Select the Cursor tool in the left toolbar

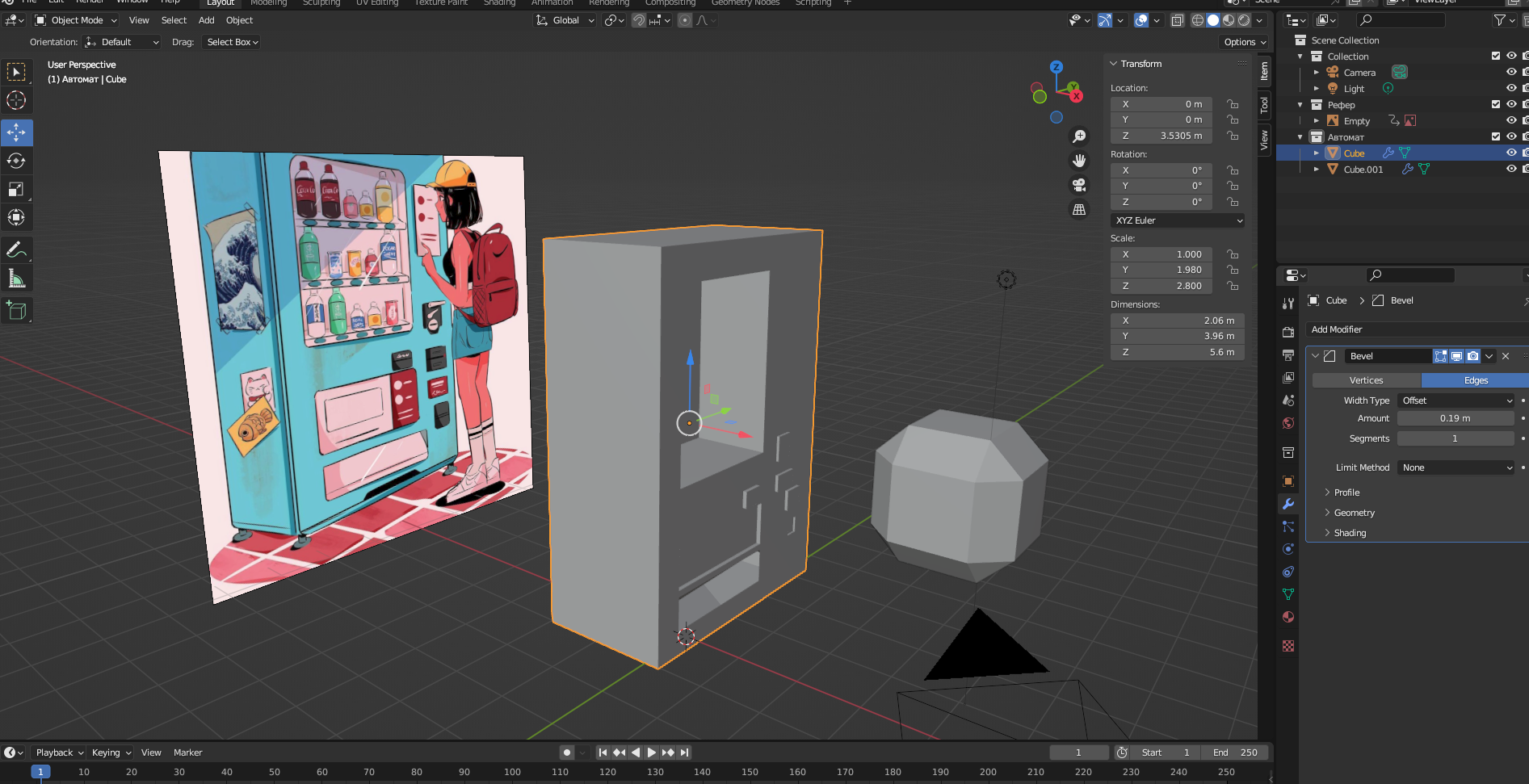[16, 101]
